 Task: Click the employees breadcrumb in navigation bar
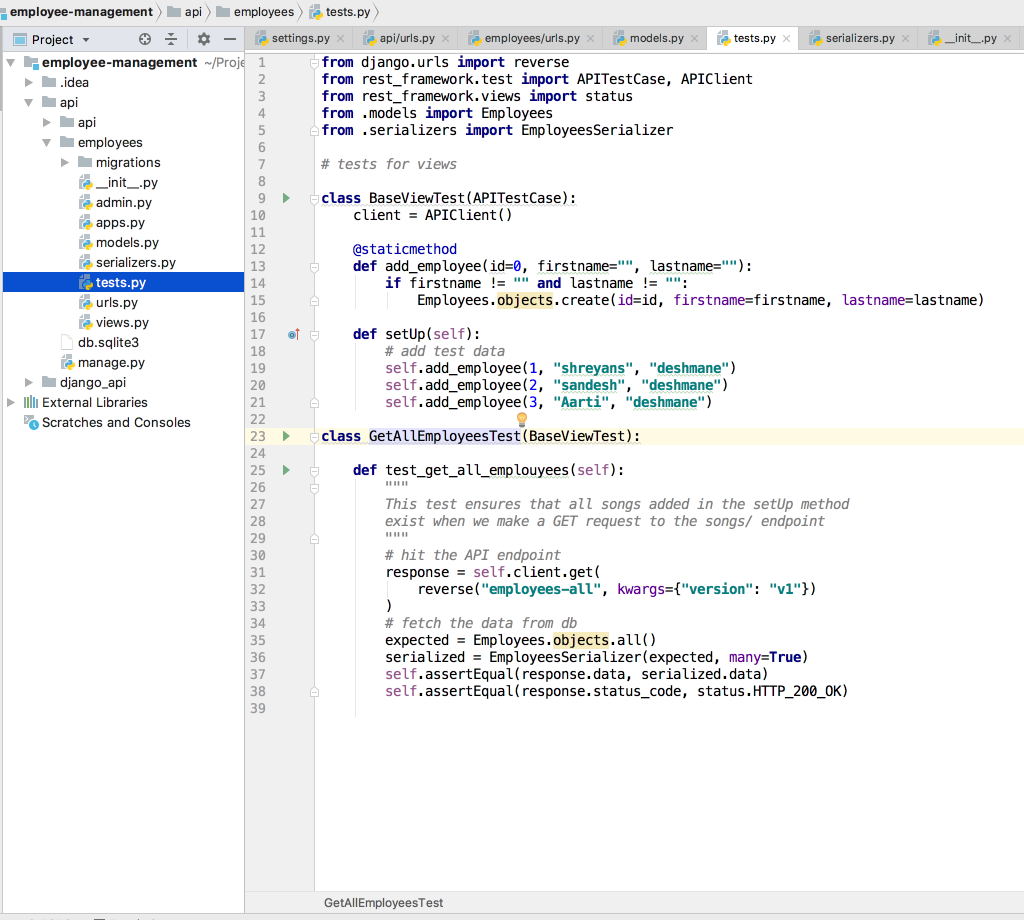pos(263,12)
